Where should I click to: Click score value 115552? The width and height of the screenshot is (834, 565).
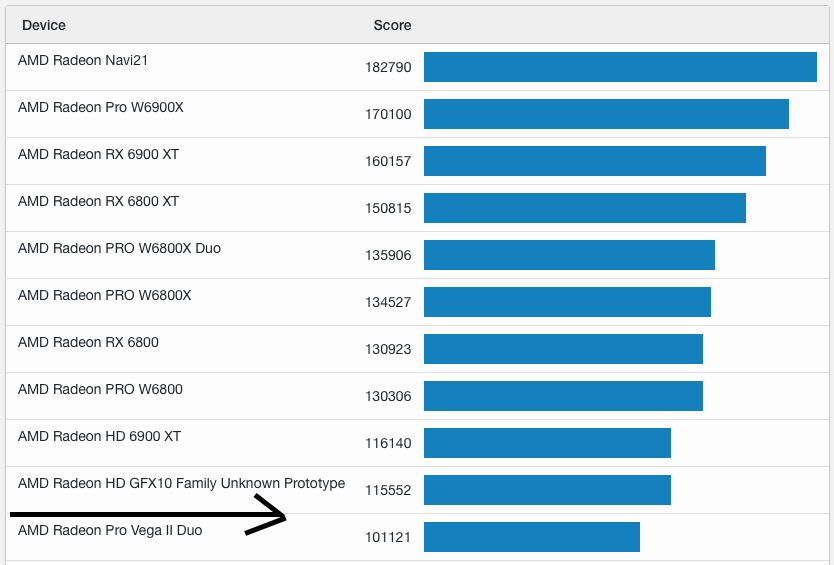tap(388, 490)
